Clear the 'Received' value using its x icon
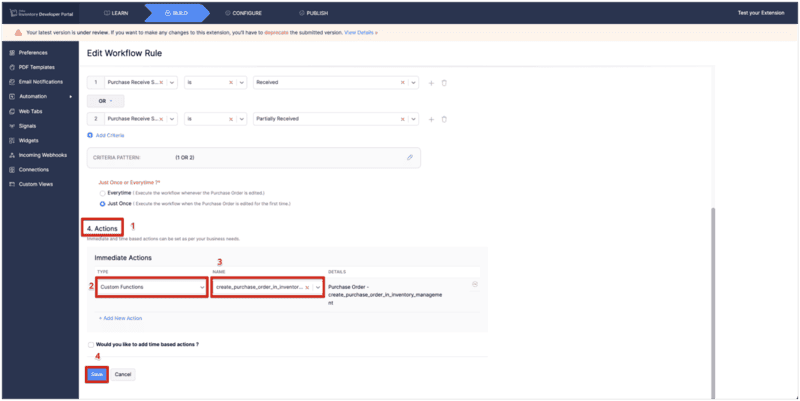Image resolution: width=800 pixels, height=401 pixels. [x=403, y=82]
